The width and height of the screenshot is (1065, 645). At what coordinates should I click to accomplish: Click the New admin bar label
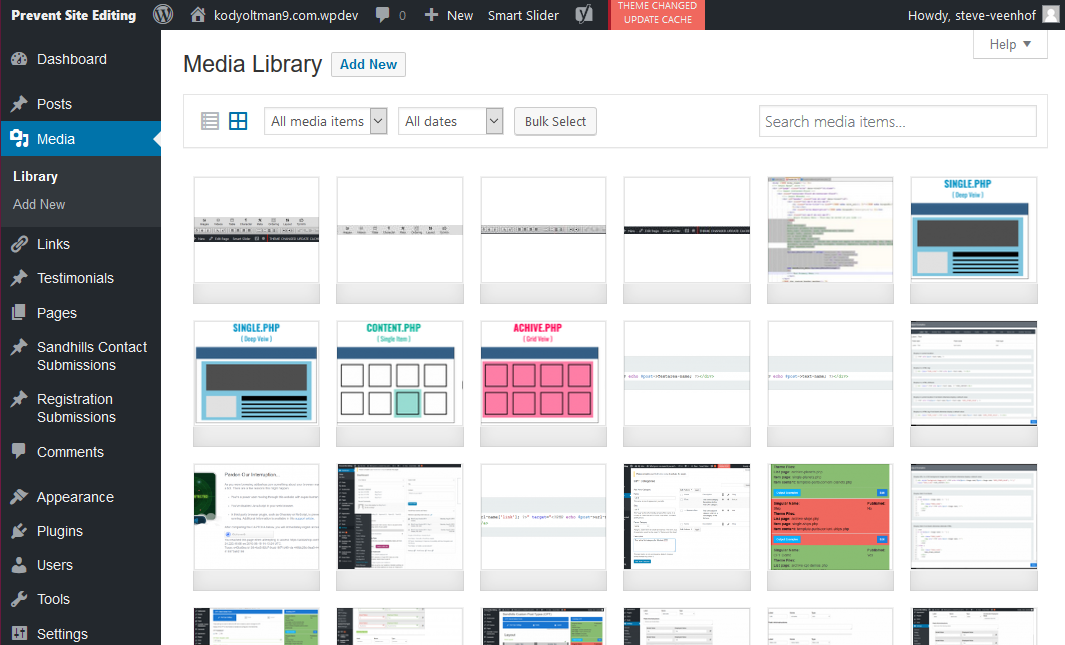(460, 15)
